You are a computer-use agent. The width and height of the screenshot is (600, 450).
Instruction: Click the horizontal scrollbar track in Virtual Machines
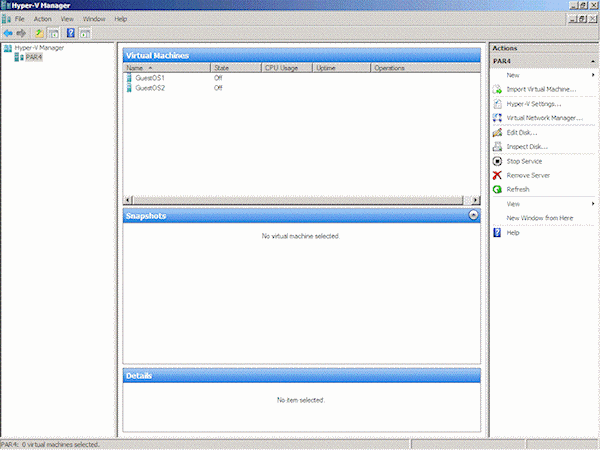(298, 200)
